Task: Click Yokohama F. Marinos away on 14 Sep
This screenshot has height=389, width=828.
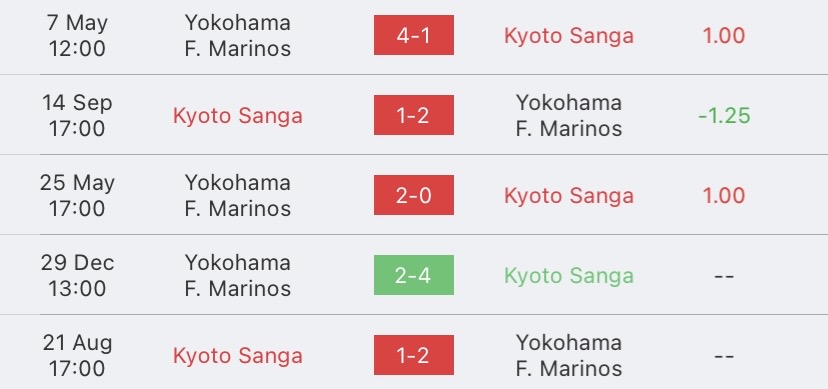Action: tap(569, 115)
